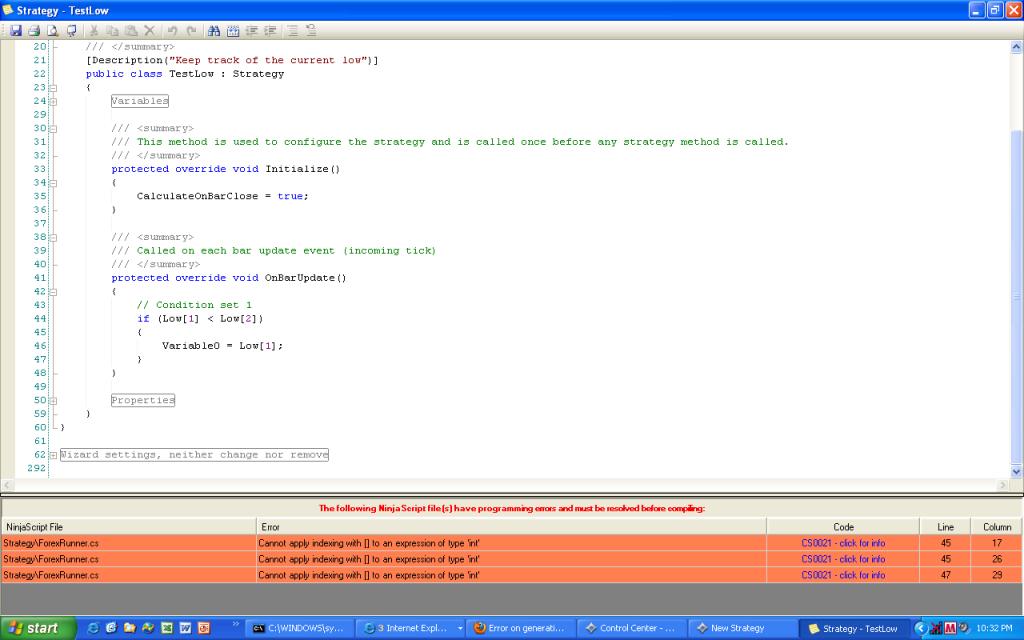Screen dimensions: 1024x640
Task: Click code line 'Variable0 = Low[1];'
Action: point(222,345)
